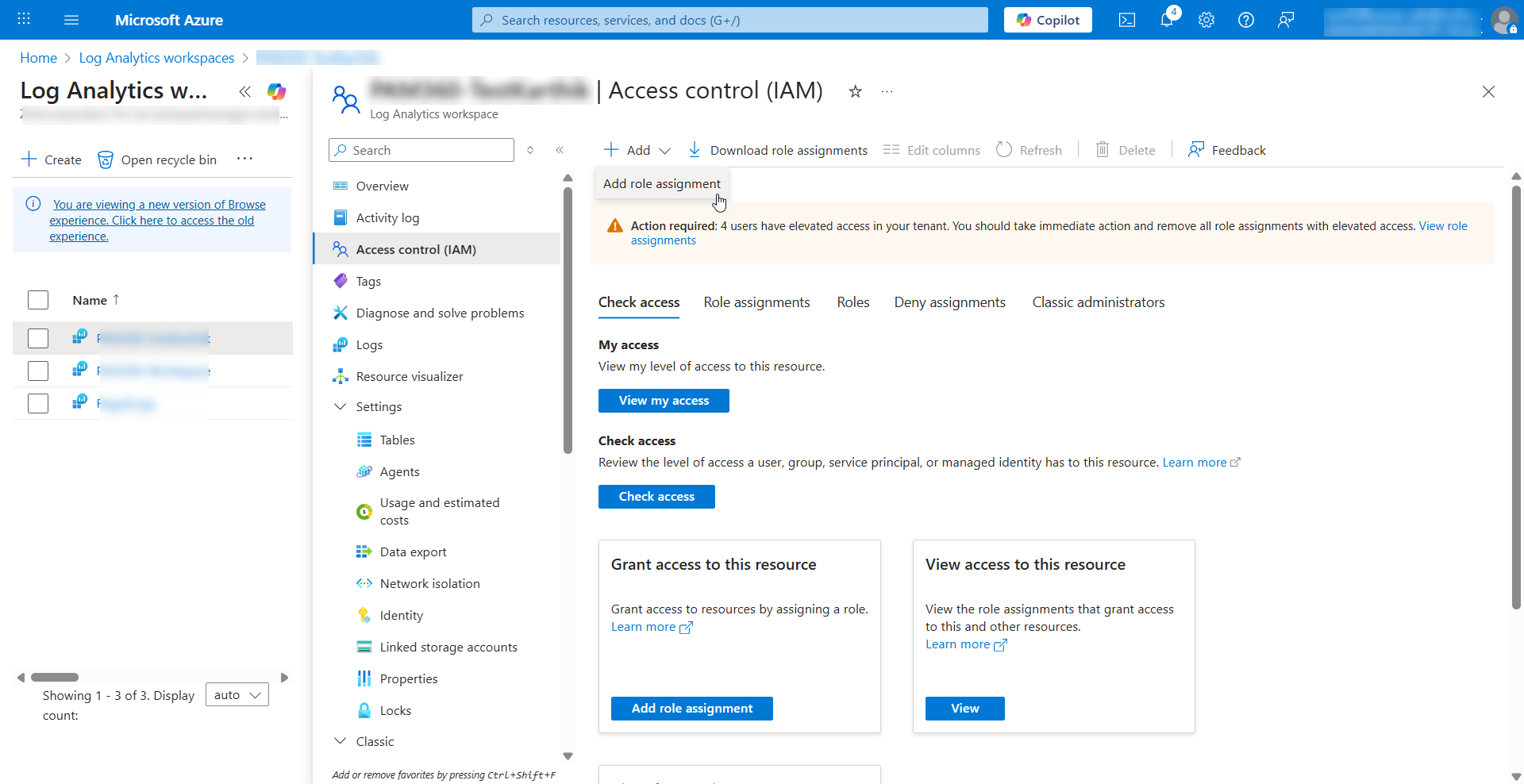Add the workspace to favorites via star icon

coord(855,92)
